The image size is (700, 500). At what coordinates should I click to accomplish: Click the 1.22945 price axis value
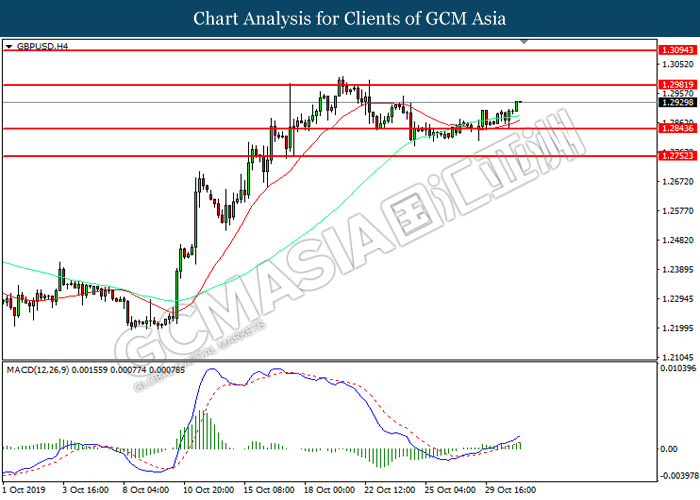coord(678,299)
